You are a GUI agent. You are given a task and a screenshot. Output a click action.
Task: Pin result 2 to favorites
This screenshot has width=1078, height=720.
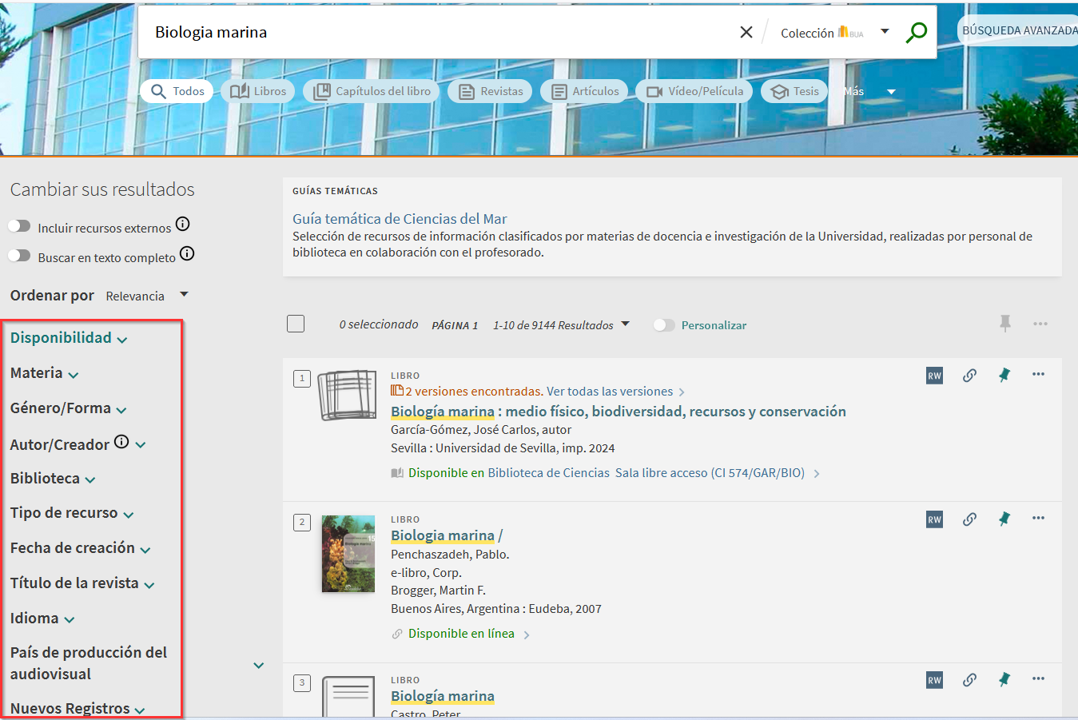click(x=1004, y=519)
